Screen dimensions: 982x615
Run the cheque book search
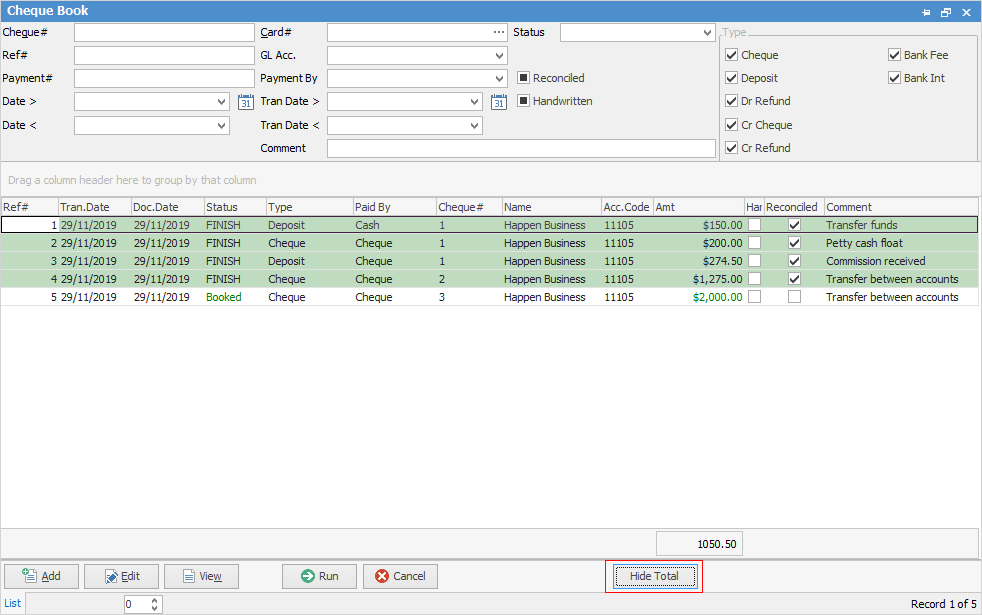[x=319, y=576]
